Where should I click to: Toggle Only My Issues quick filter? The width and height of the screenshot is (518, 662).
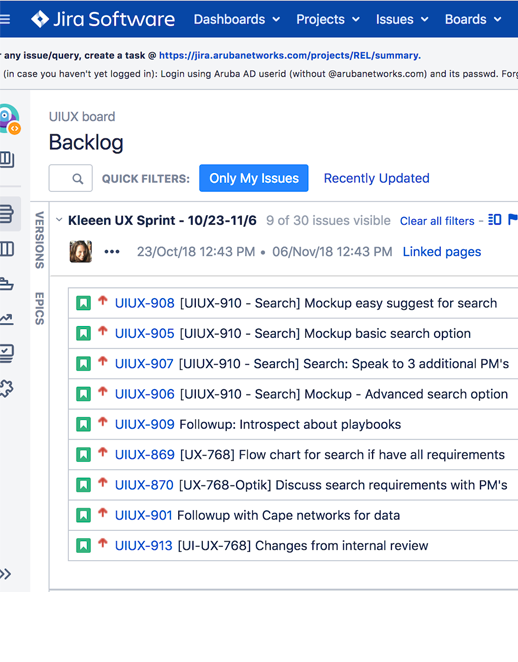254,178
